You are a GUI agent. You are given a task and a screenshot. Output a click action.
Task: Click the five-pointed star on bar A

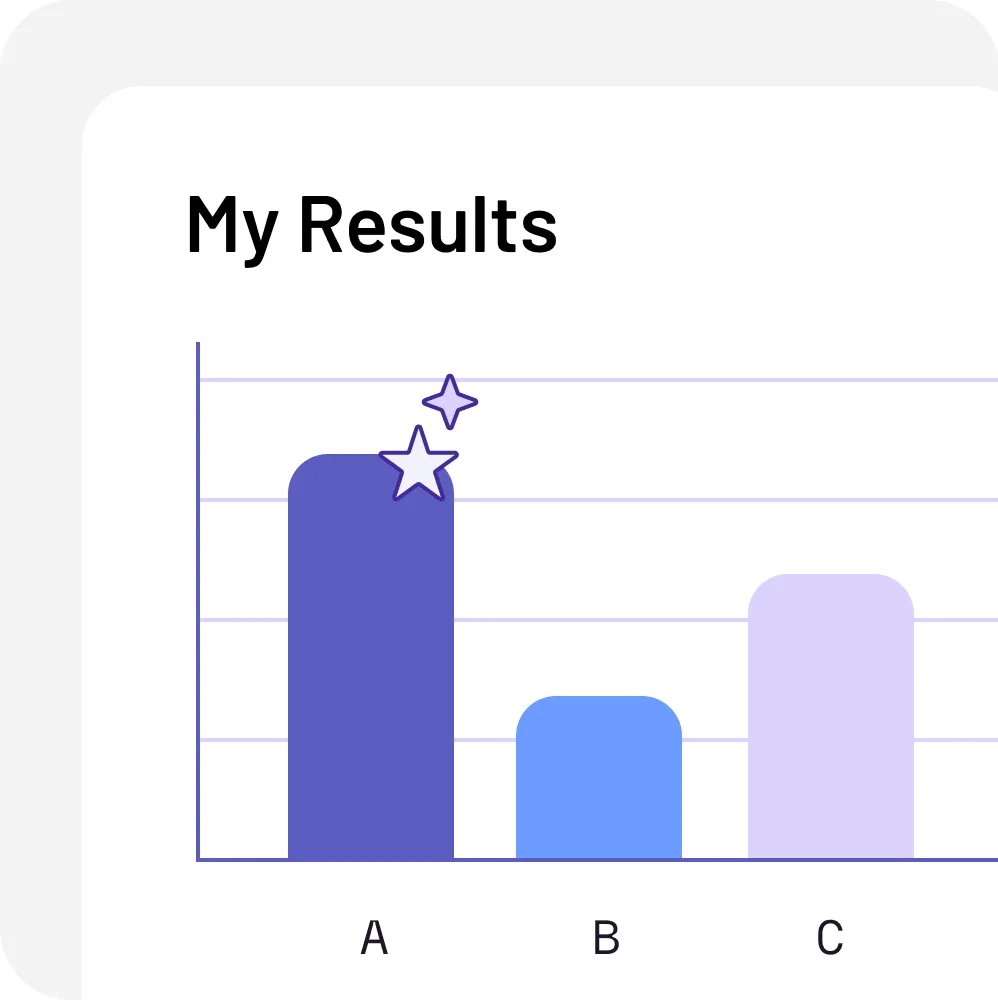(x=418, y=464)
